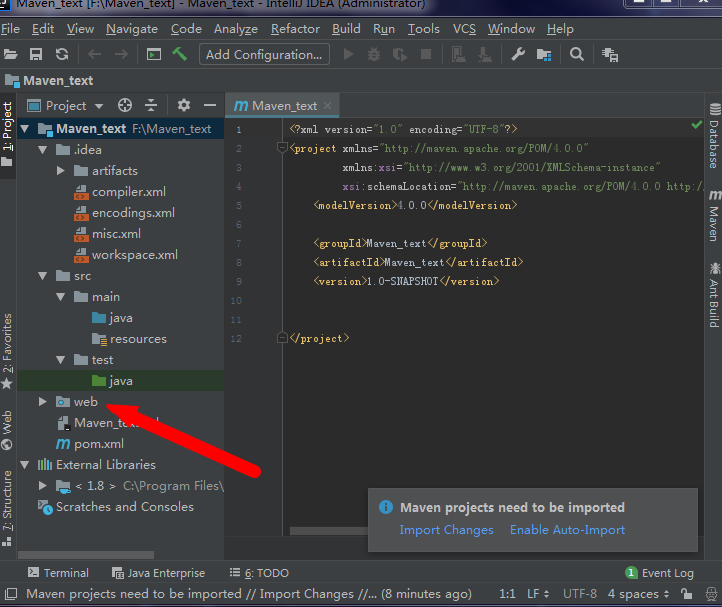The image size is (722, 607).
Task: Toggle the Structure side tab
Action: pyautogui.click(x=7, y=508)
